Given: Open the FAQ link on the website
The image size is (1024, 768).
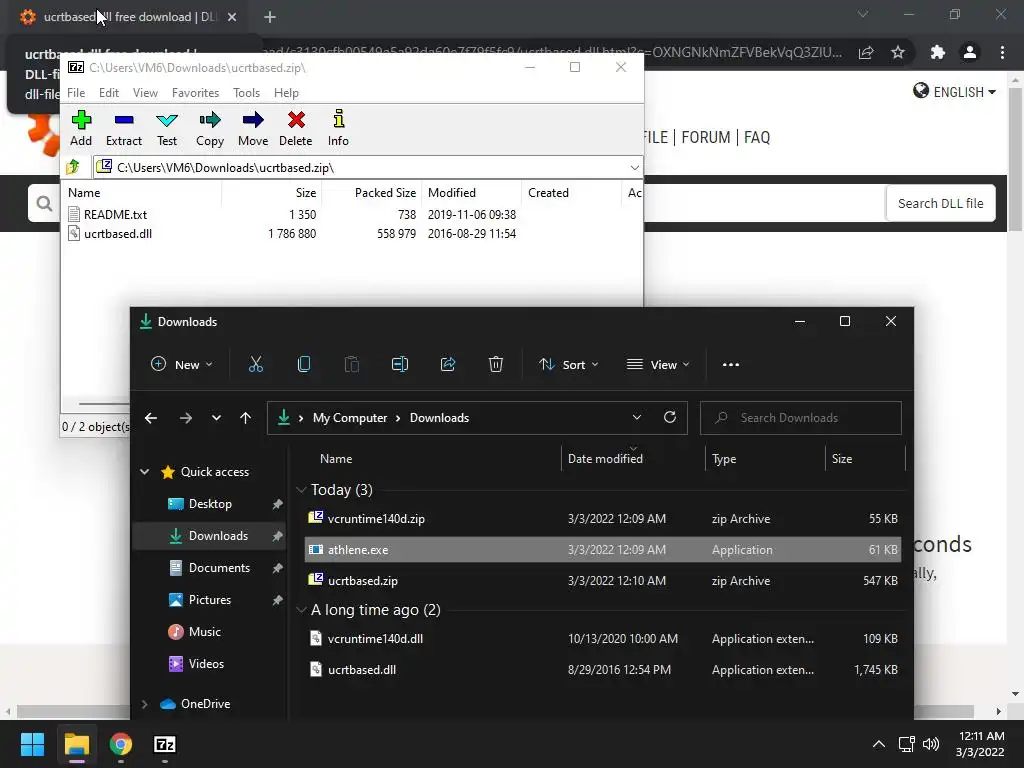Looking at the screenshot, I should 757,137.
